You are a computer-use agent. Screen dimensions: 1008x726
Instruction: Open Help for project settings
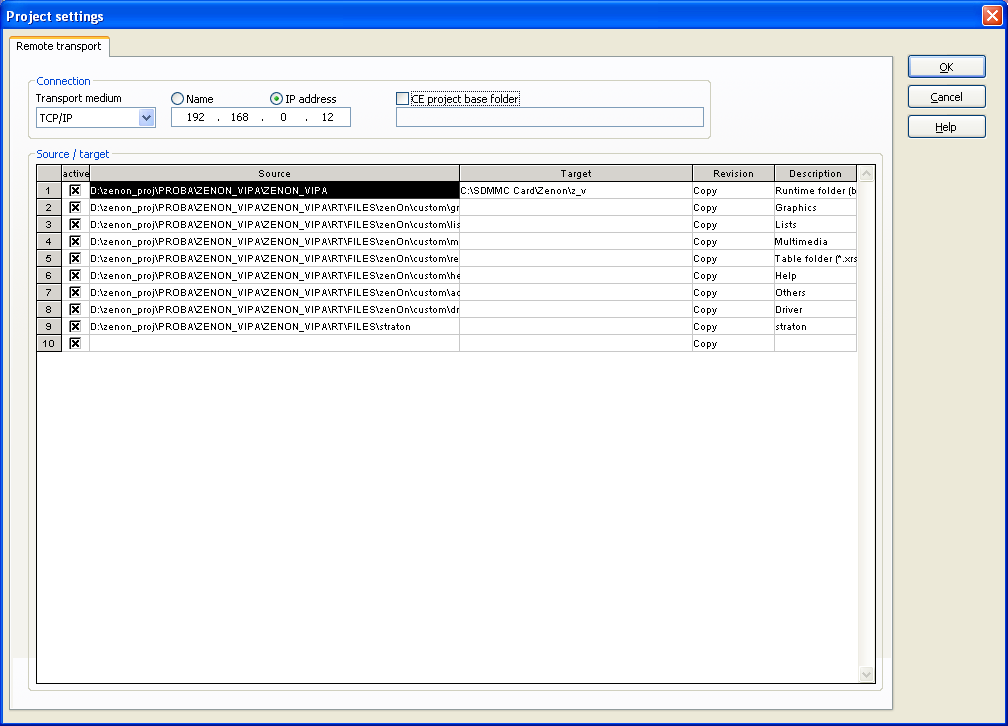[x=946, y=127]
